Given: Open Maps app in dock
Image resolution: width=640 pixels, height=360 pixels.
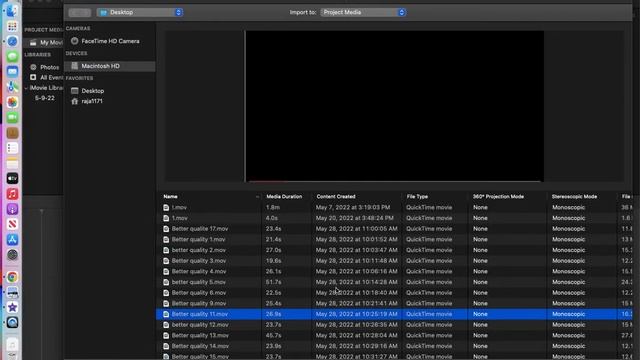Looking at the screenshot, I should click(x=12, y=87).
